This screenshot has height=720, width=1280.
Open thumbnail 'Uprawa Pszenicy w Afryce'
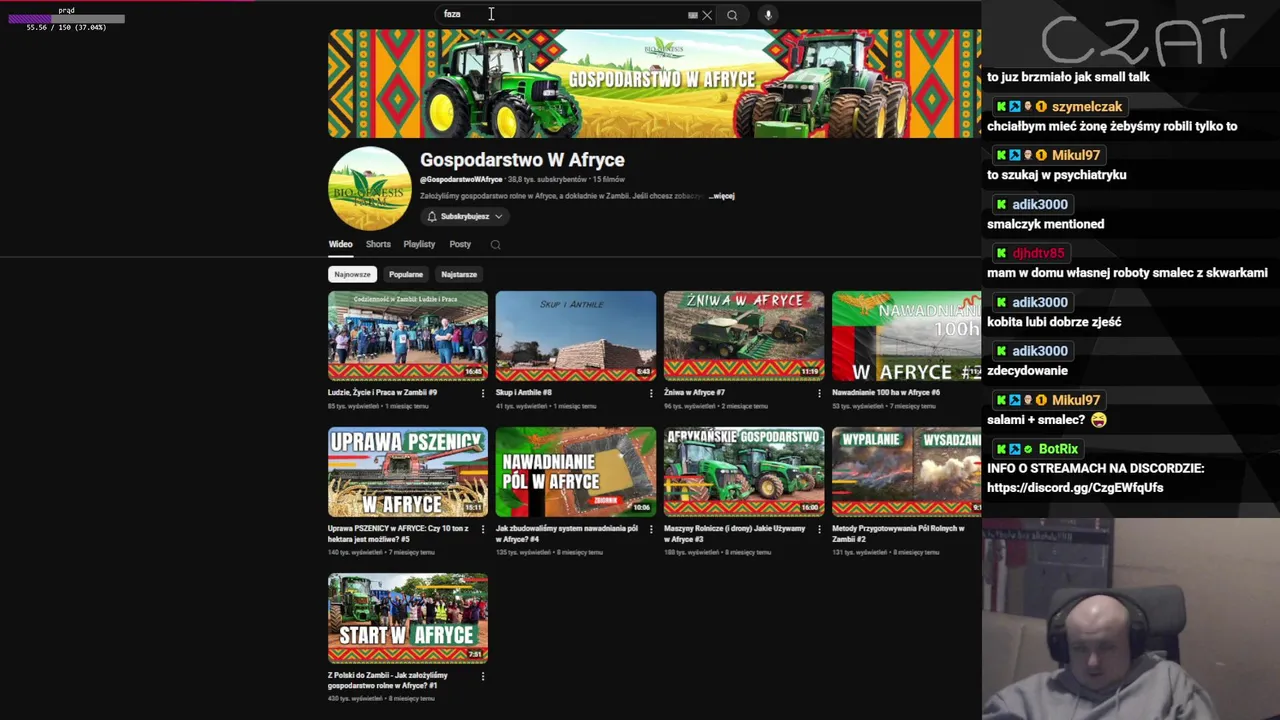point(408,472)
